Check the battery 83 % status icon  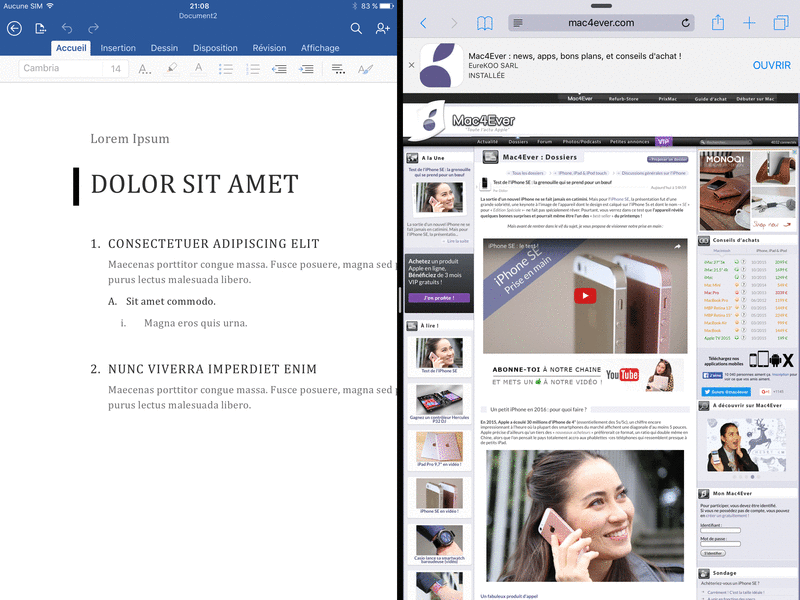(x=387, y=6)
